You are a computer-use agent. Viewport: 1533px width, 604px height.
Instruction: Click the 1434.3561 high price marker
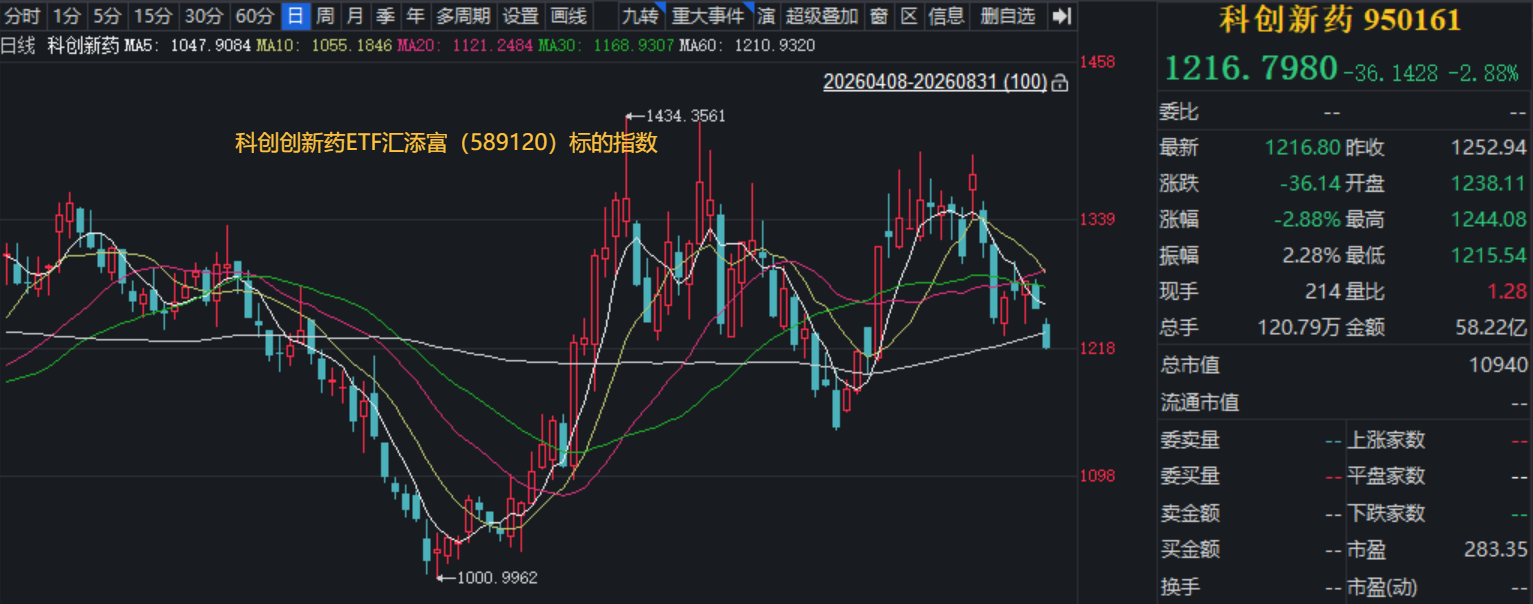(x=686, y=116)
